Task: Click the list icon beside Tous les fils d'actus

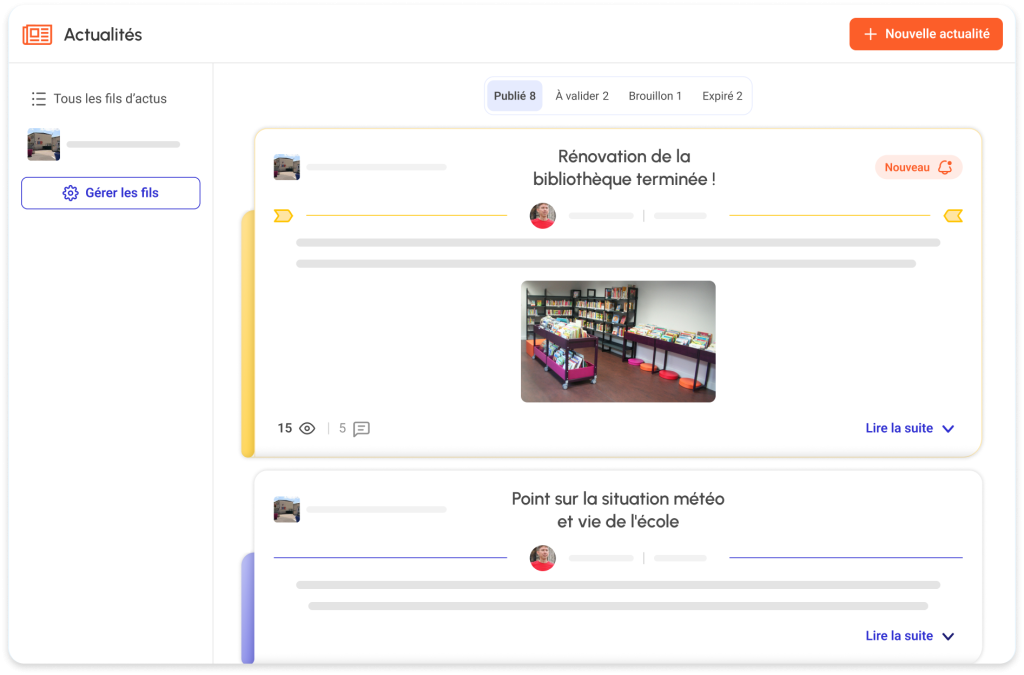Action: tap(39, 99)
